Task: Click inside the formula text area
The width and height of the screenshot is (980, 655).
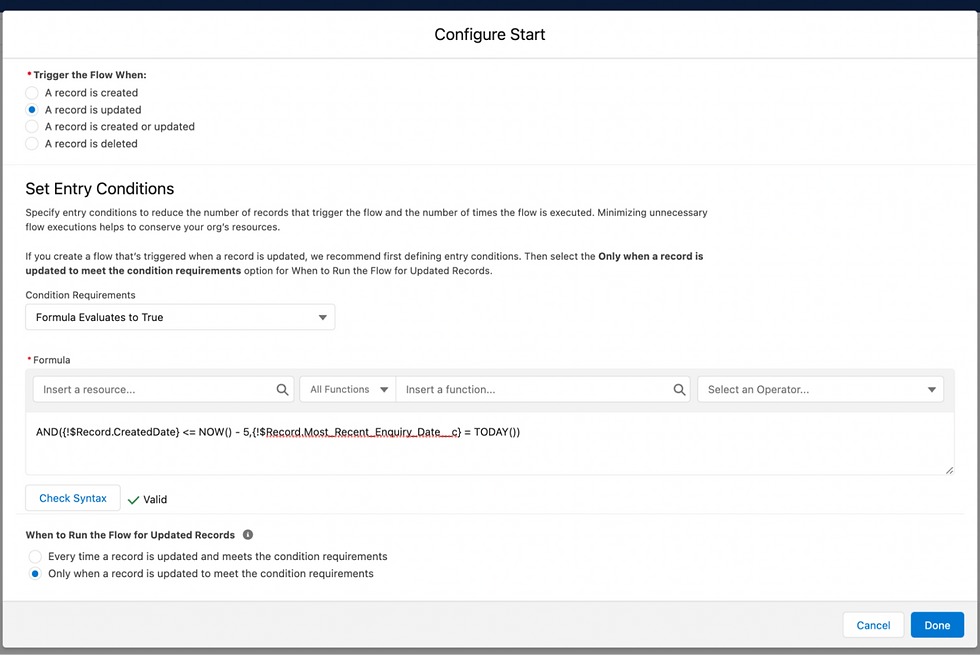Action: (x=489, y=444)
